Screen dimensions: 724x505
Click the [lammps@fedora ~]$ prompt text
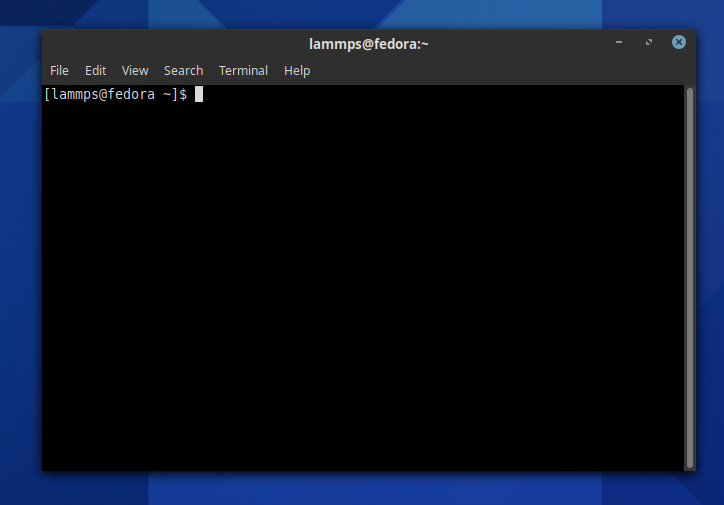tap(115, 94)
